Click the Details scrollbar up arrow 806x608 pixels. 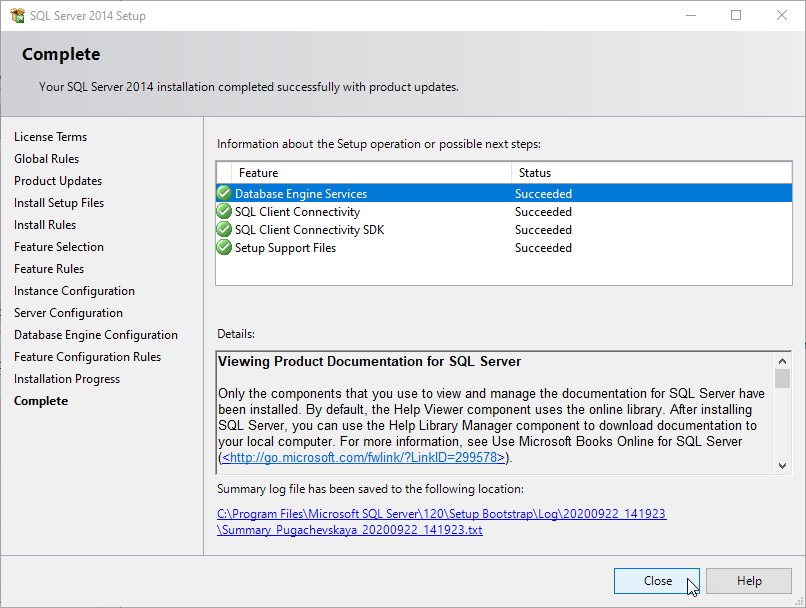click(x=782, y=361)
